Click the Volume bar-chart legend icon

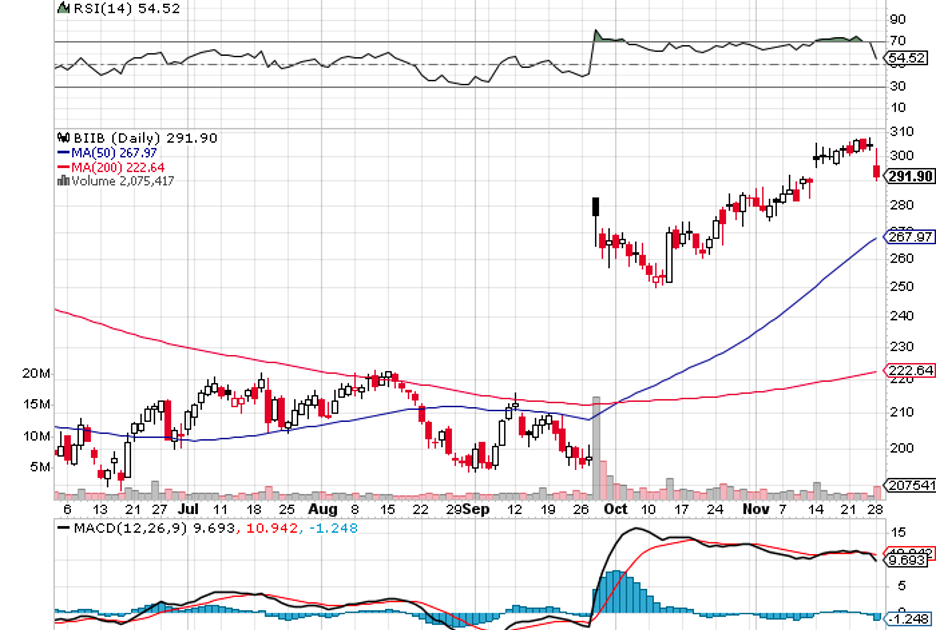[x=63, y=181]
